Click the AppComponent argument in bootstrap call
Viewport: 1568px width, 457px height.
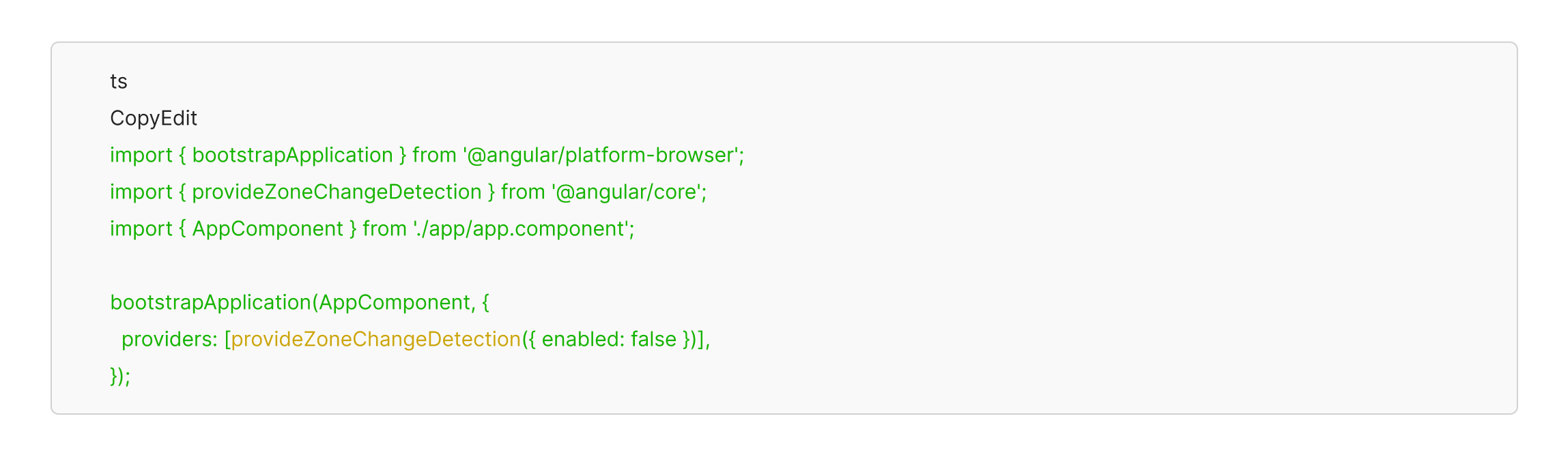395,303
